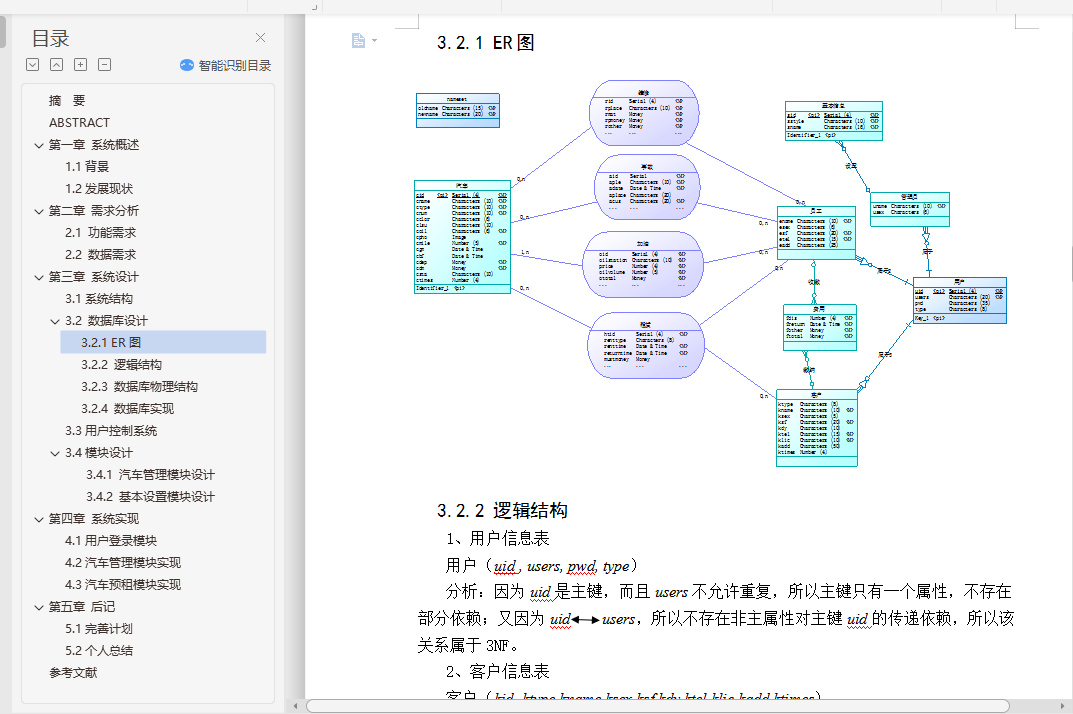Select 第一章 系统概述 heading

coord(94,145)
